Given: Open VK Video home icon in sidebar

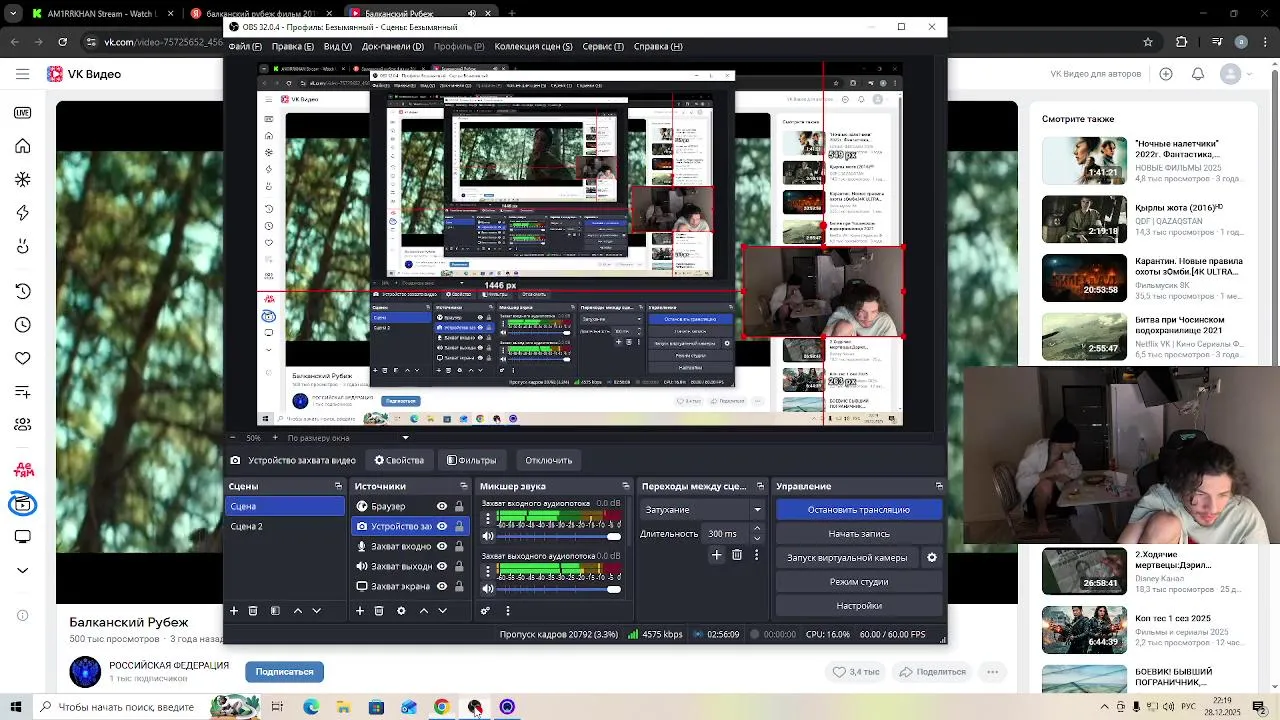Looking at the screenshot, I should pos(22,146).
